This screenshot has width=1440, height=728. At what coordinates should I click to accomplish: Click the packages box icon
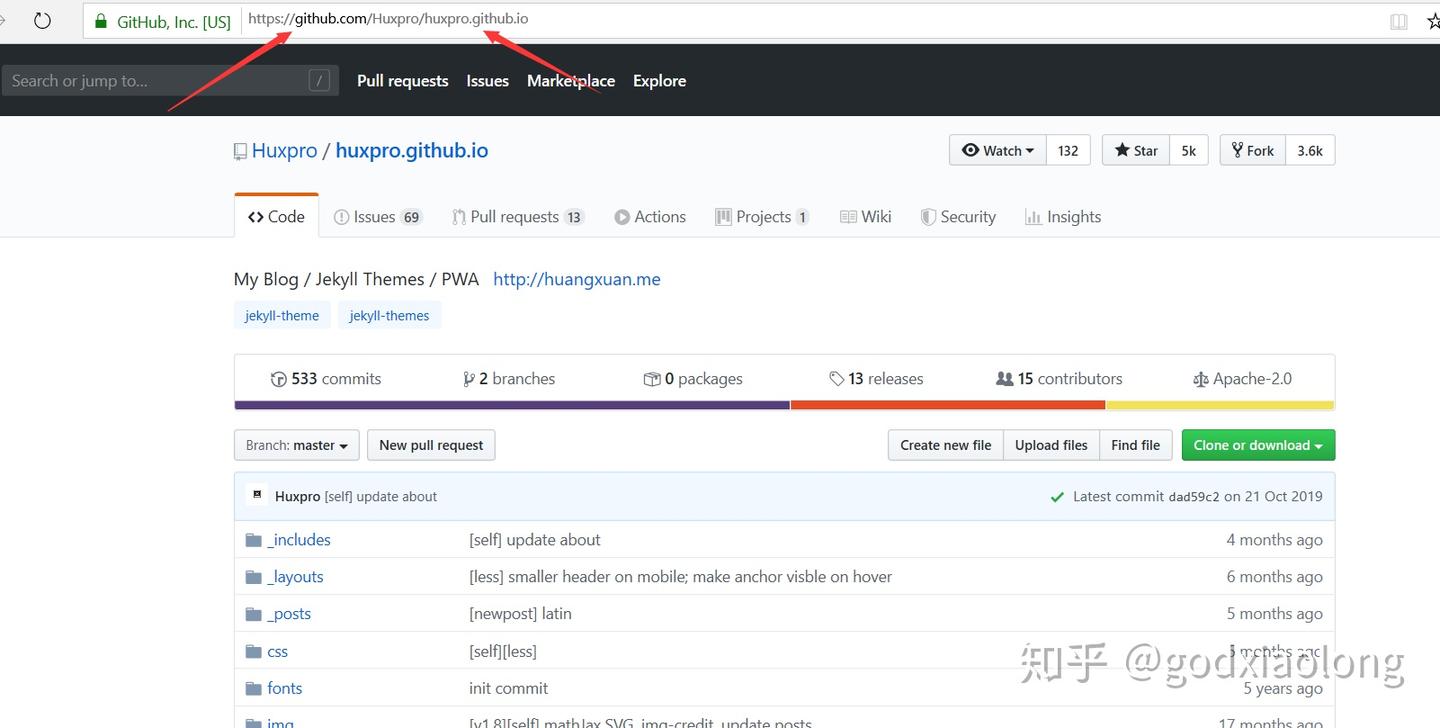pos(652,378)
